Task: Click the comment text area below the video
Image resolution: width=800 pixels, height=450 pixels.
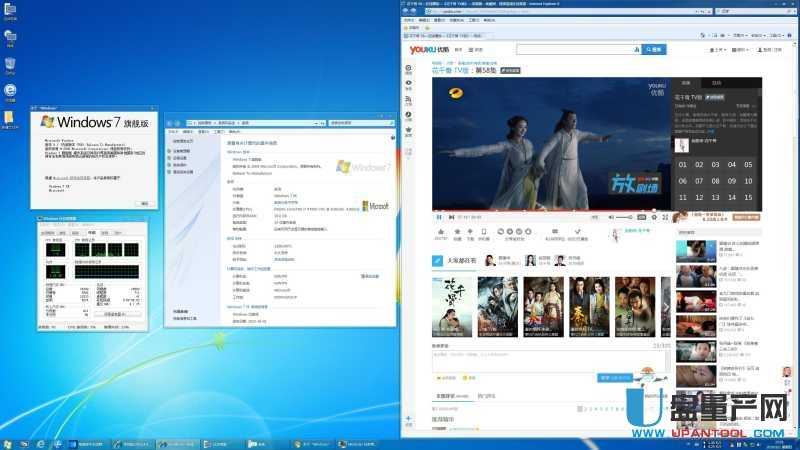Action: pyautogui.click(x=550, y=361)
